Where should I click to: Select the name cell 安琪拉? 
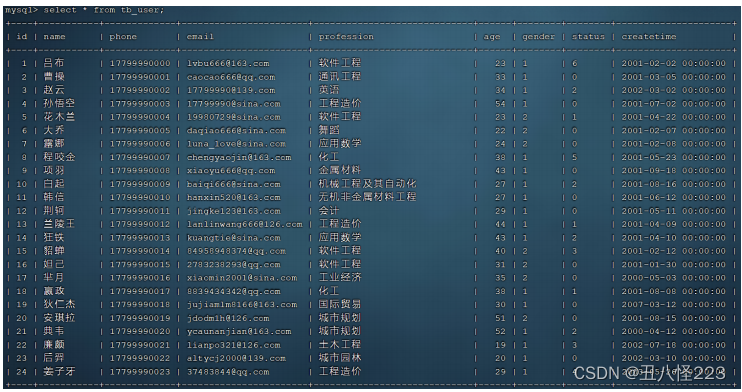click(59, 318)
